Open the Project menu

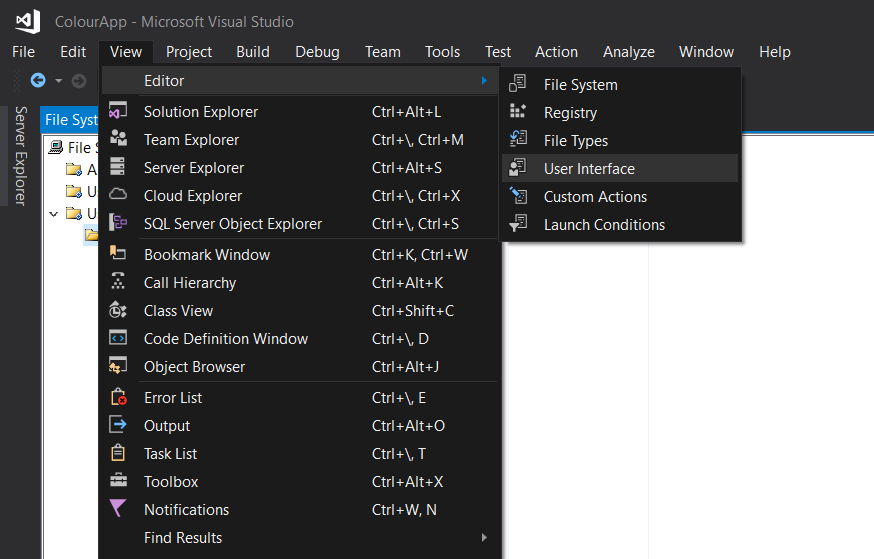click(x=189, y=52)
